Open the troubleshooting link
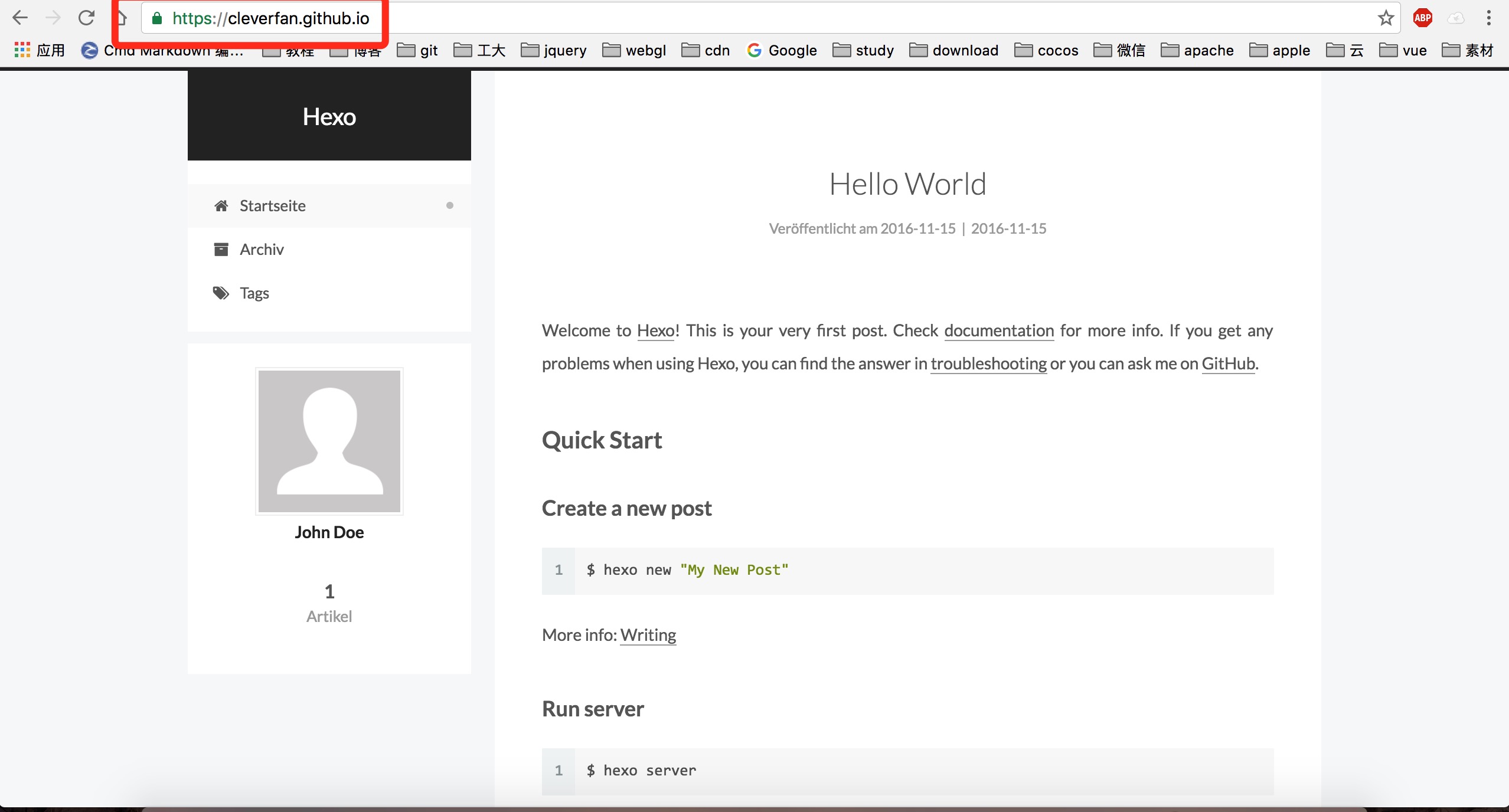Image resolution: width=1509 pixels, height=812 pixels. [x=988, y=364]
